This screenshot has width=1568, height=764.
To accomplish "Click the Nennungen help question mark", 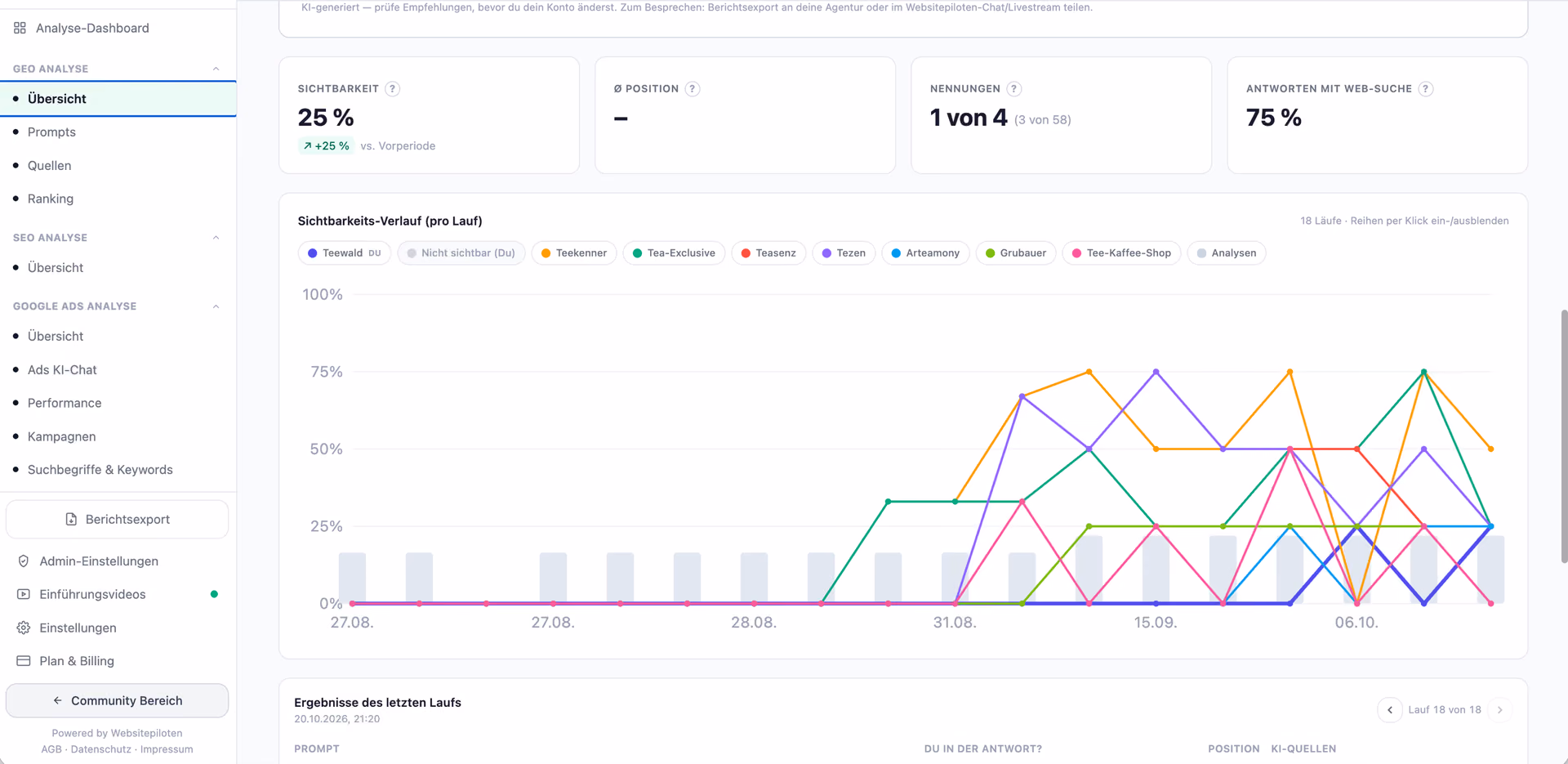I will pyautogui.click(x=1014, y=89).
